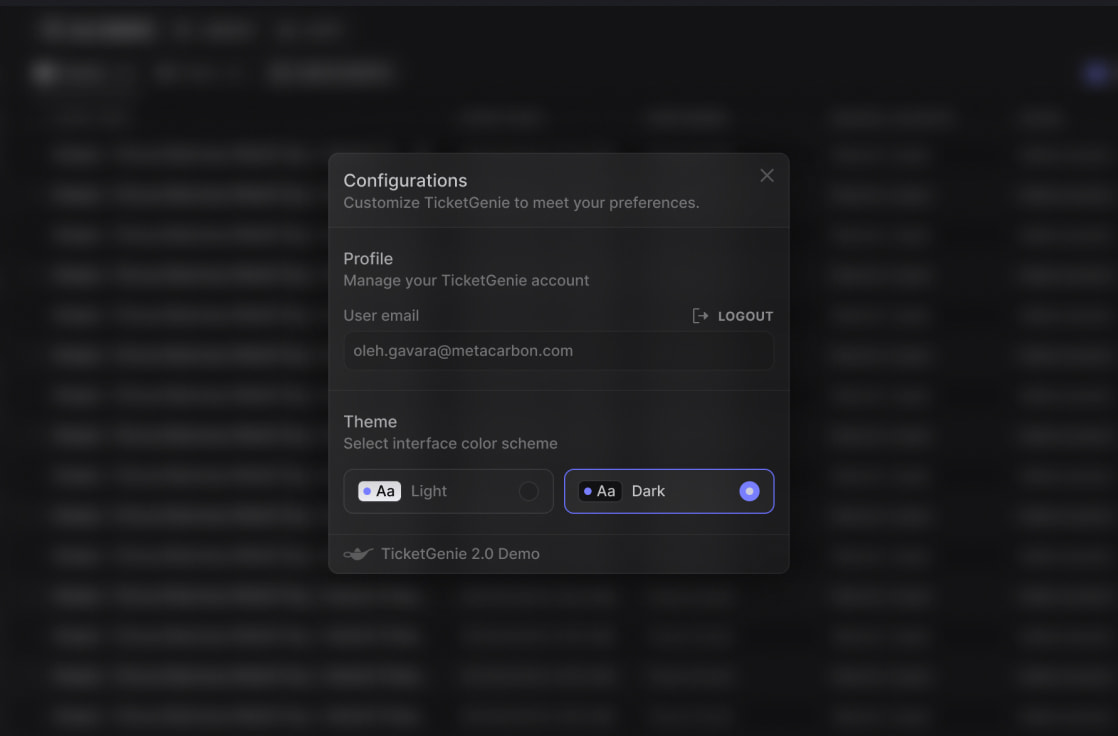Screen dimensions: 1118x736
Task: Click the Theme section heading
Action: [x=370, y=421]
